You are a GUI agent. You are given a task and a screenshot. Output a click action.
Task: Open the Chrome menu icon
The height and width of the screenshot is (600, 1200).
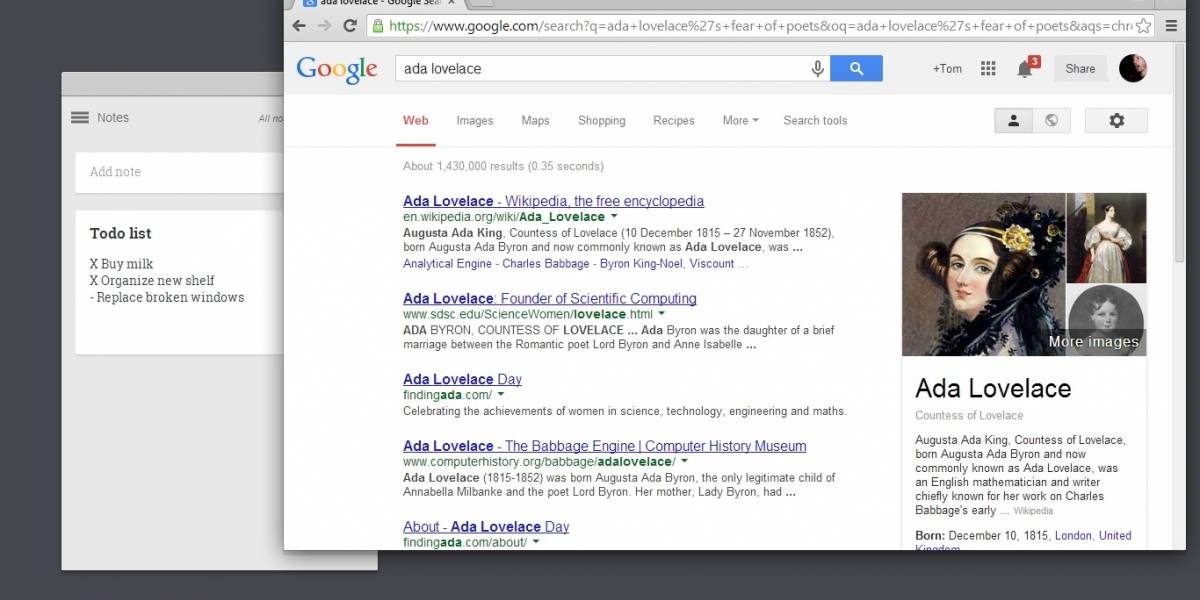pos(1169,26)
